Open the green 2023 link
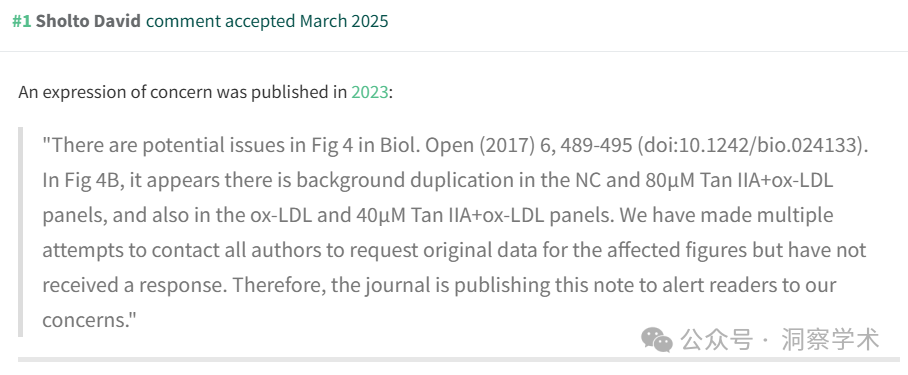The width and height of the screenshot is (908, 375). coord(369,92)
